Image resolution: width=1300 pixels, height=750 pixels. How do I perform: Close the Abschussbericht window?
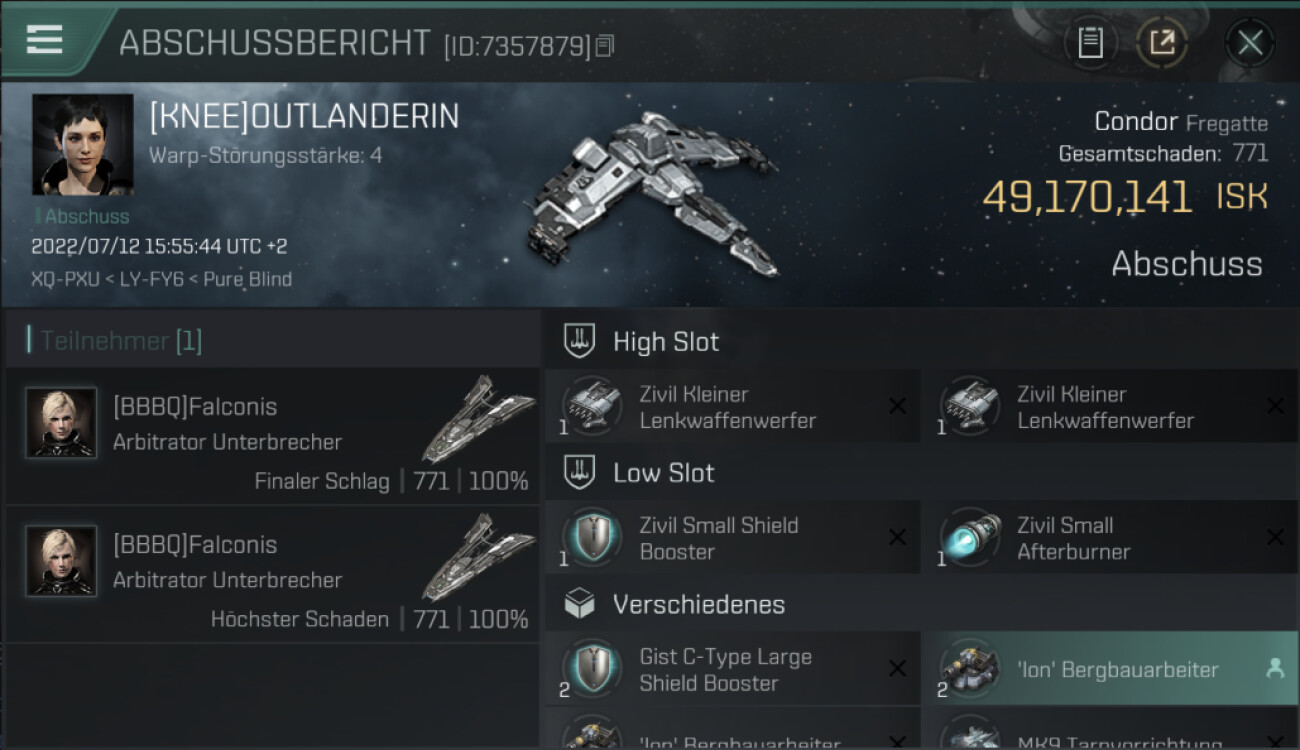(1250, 43)
